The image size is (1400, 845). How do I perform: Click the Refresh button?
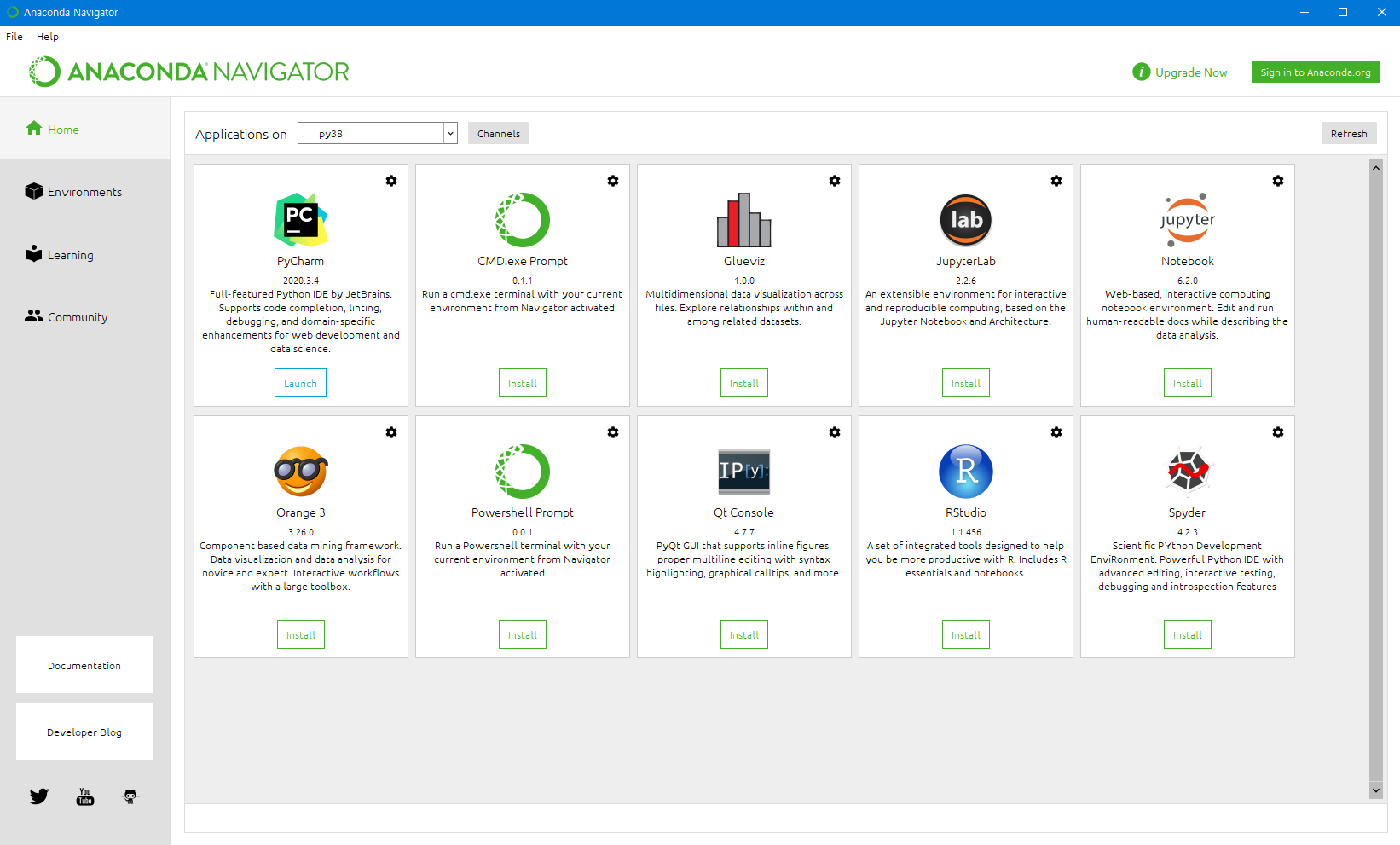click(1349, 133)
